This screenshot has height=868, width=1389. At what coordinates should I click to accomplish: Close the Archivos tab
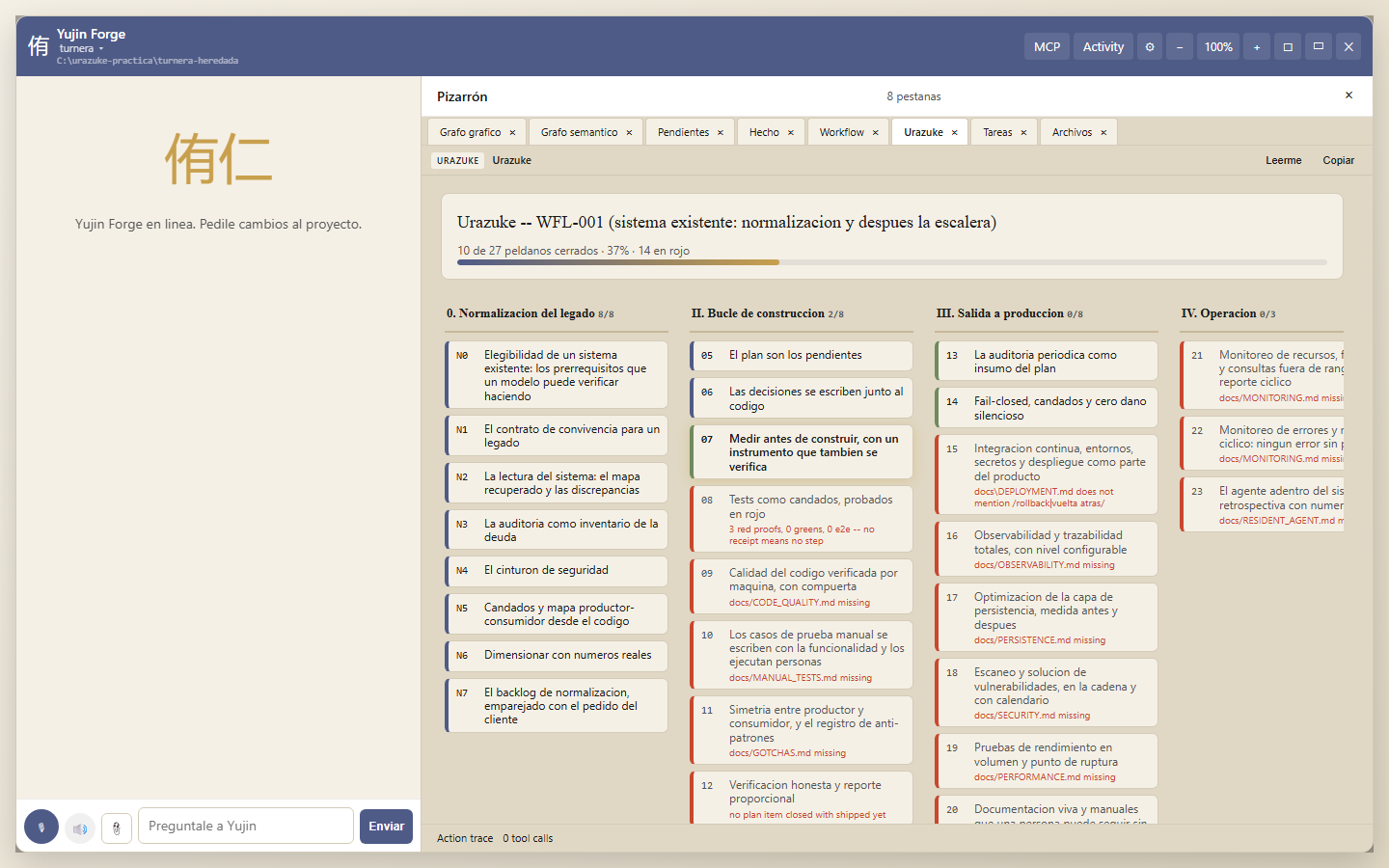(1103, 133)
